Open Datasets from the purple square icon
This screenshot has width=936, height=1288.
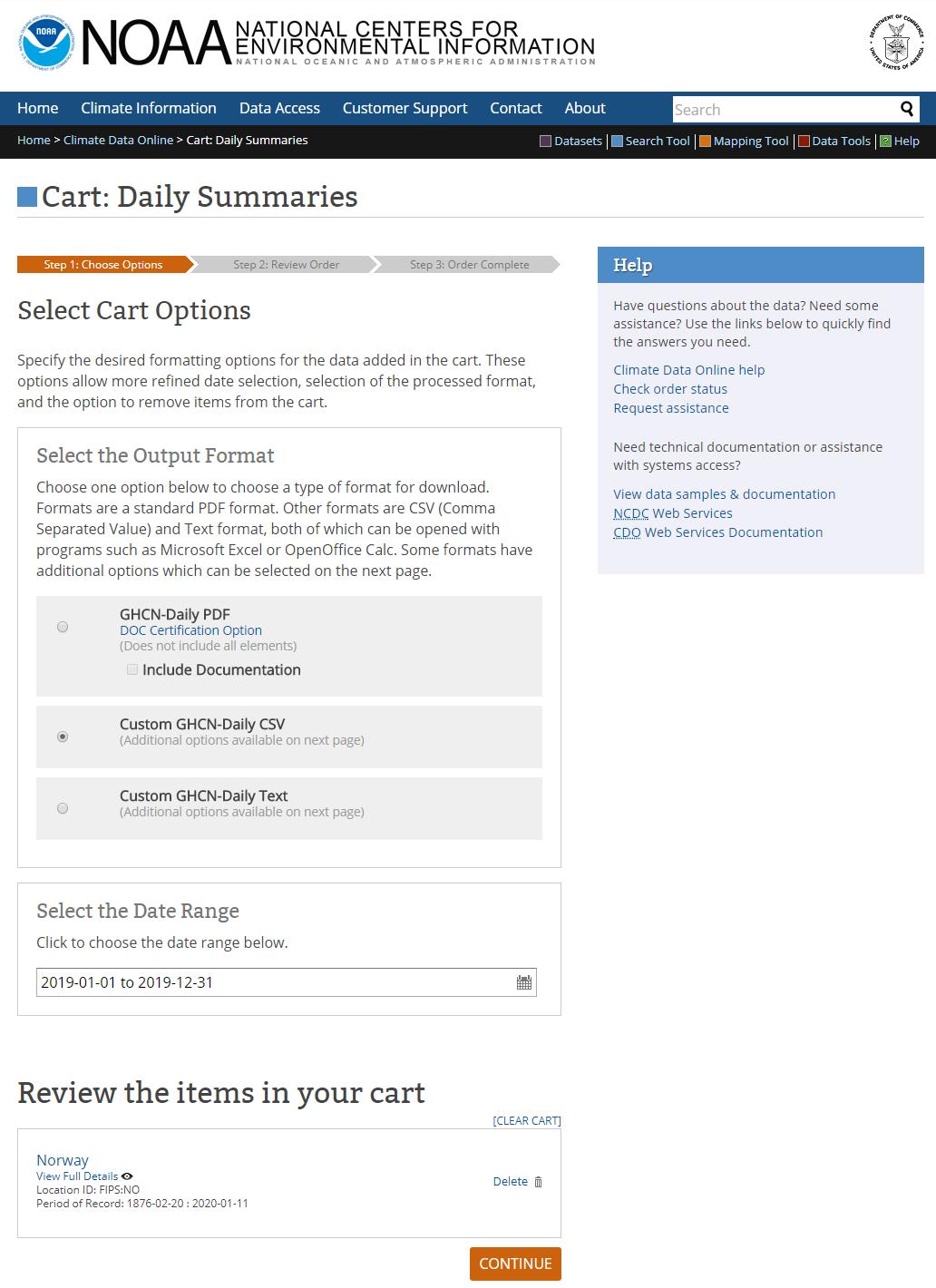(546, 141)
